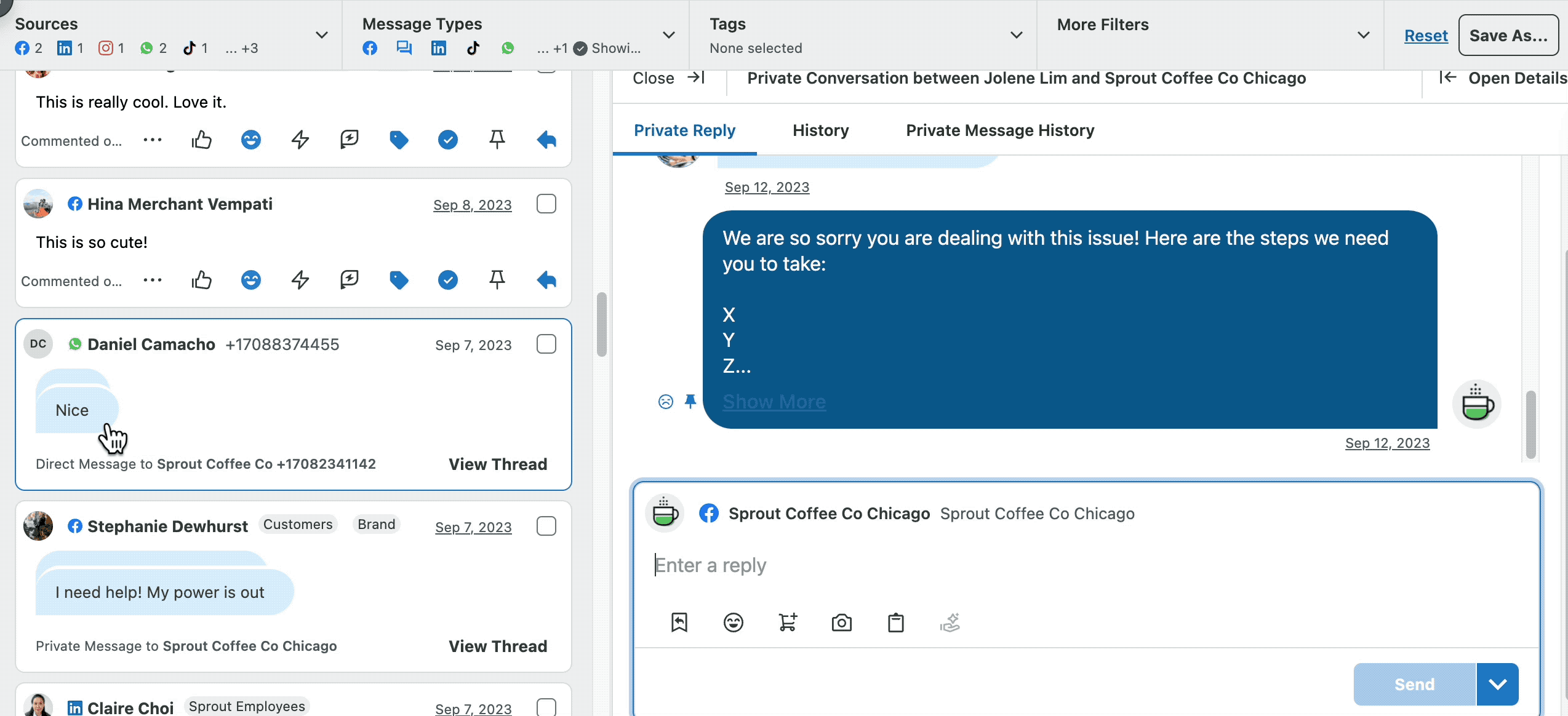
Task: Open the Send button dropdown arrow
Action: click(1498, 684)
